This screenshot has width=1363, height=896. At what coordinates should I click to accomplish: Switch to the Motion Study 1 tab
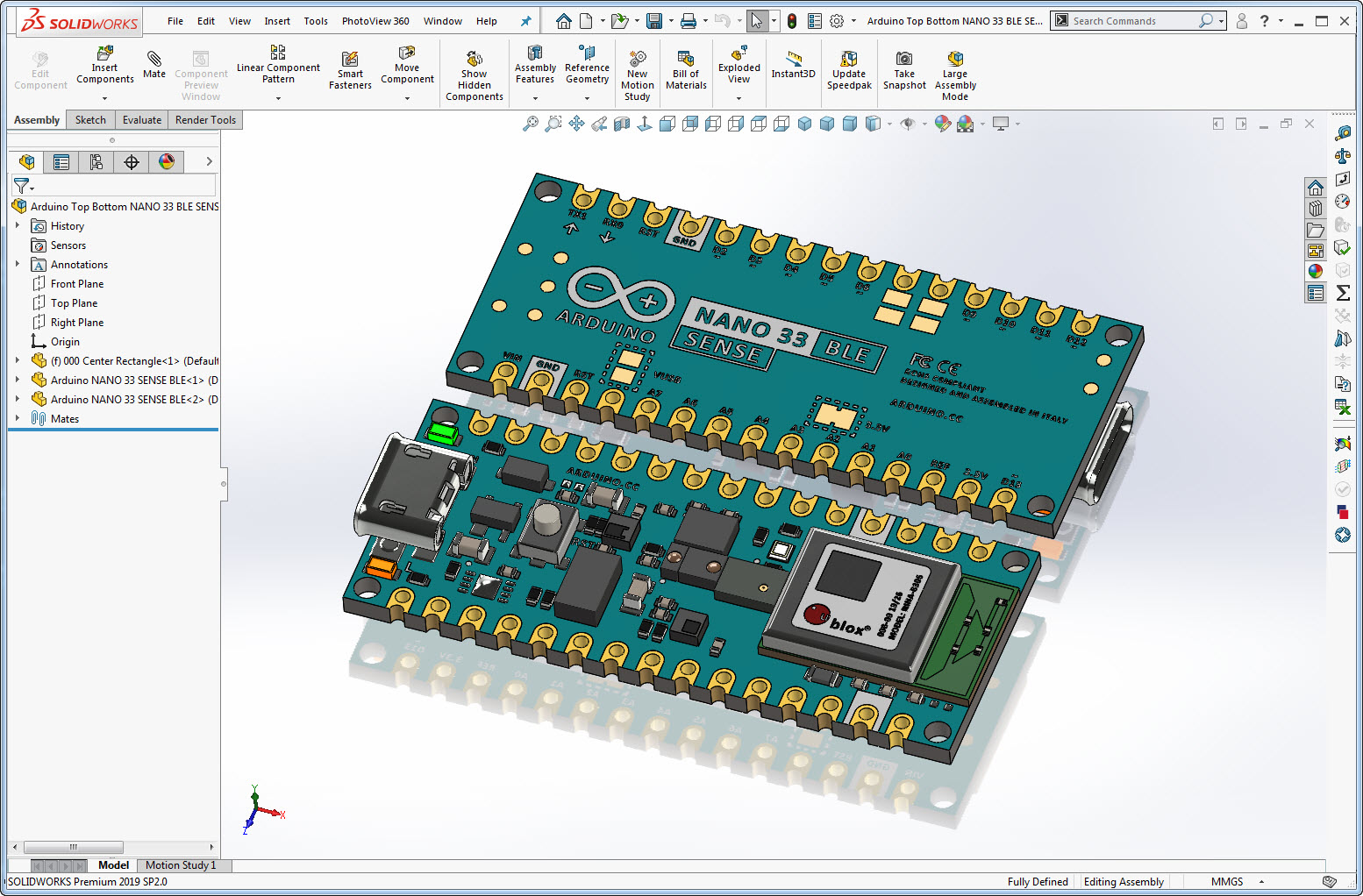click(181, 865)
